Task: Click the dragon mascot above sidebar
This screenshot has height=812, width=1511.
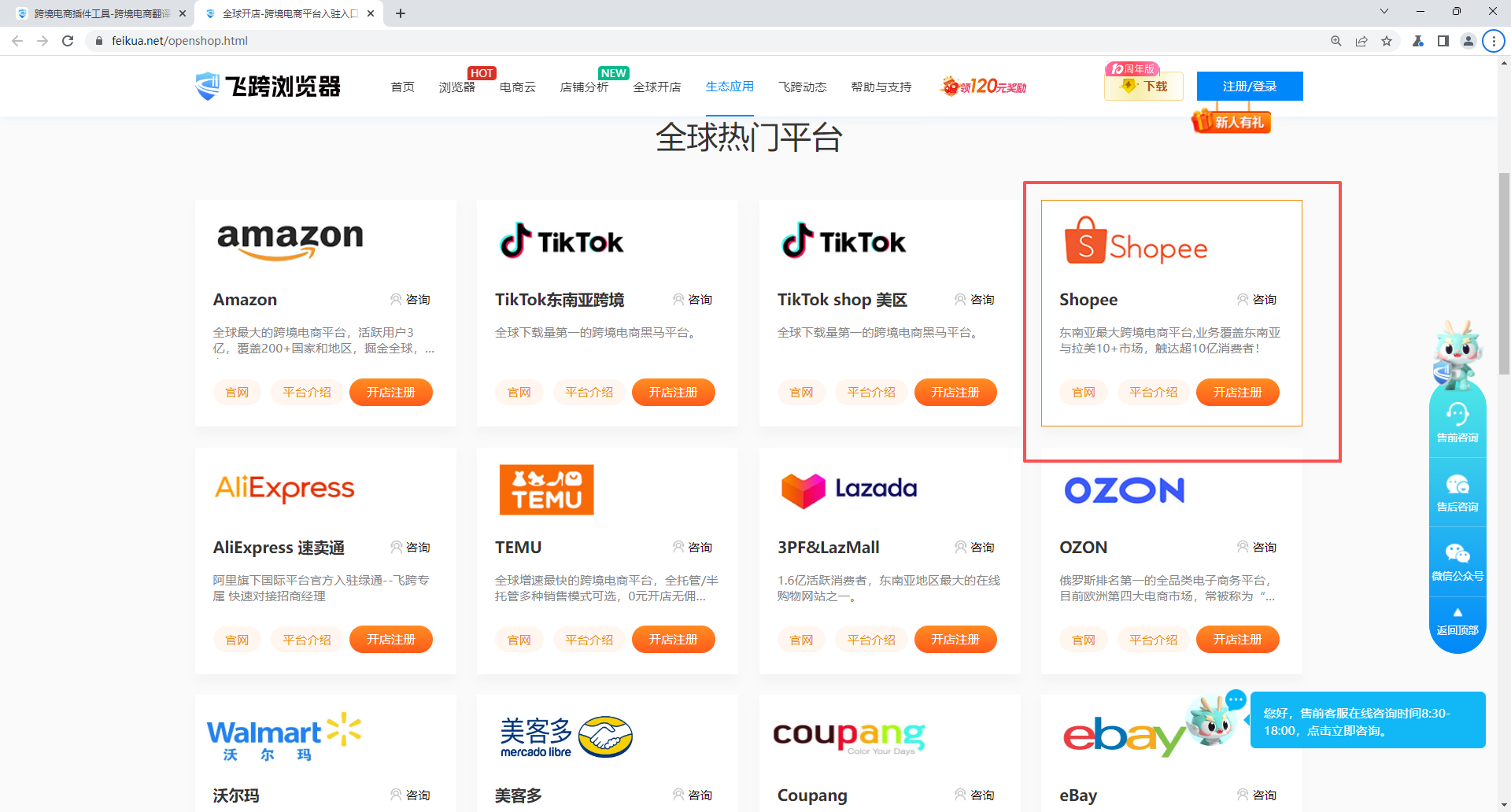Action: tap(1456, 354)
